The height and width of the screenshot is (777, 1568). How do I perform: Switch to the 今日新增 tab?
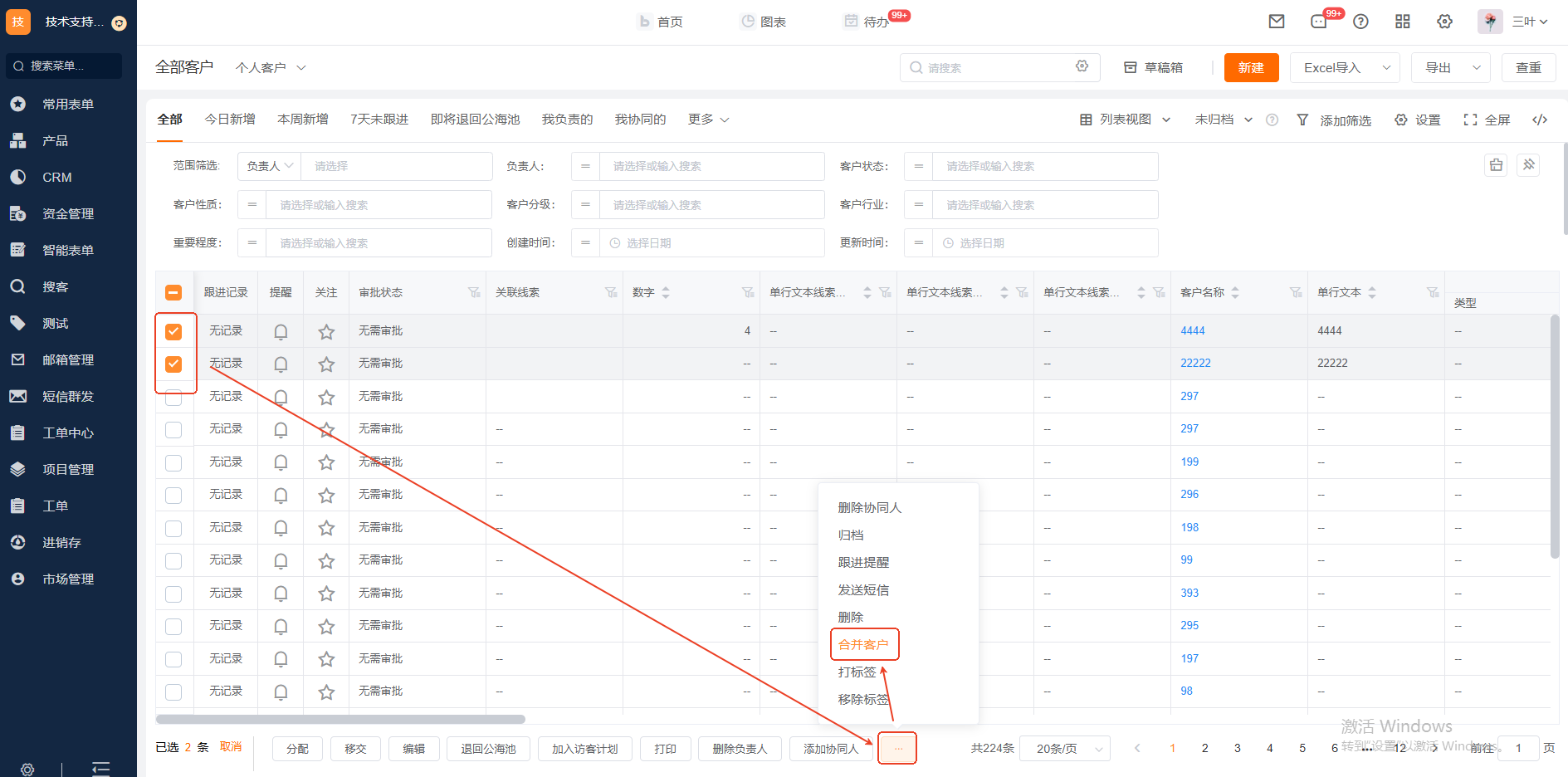click(230, 120)
